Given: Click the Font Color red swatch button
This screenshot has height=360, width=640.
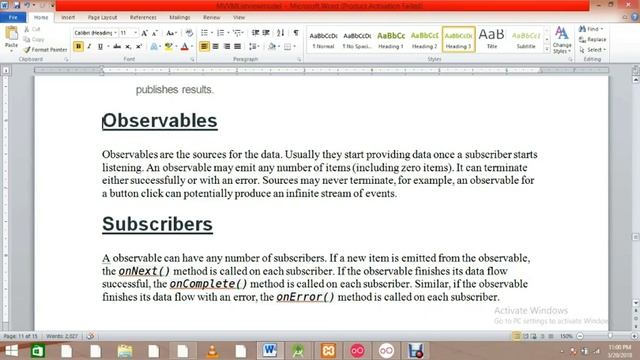Looking at the screenshot, I should click(184, 47).
